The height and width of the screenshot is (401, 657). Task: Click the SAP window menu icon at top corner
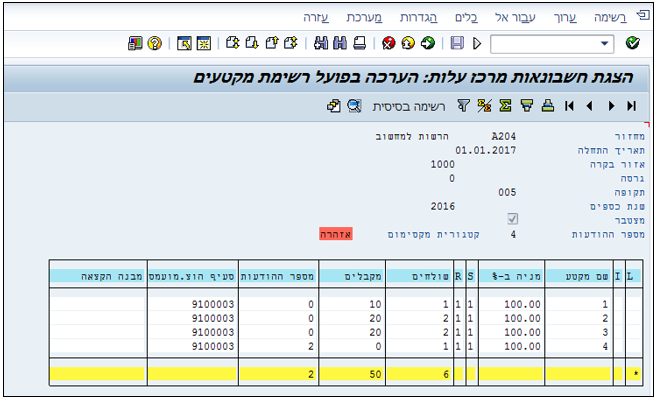pyautogui.click(x=643, y=16)
